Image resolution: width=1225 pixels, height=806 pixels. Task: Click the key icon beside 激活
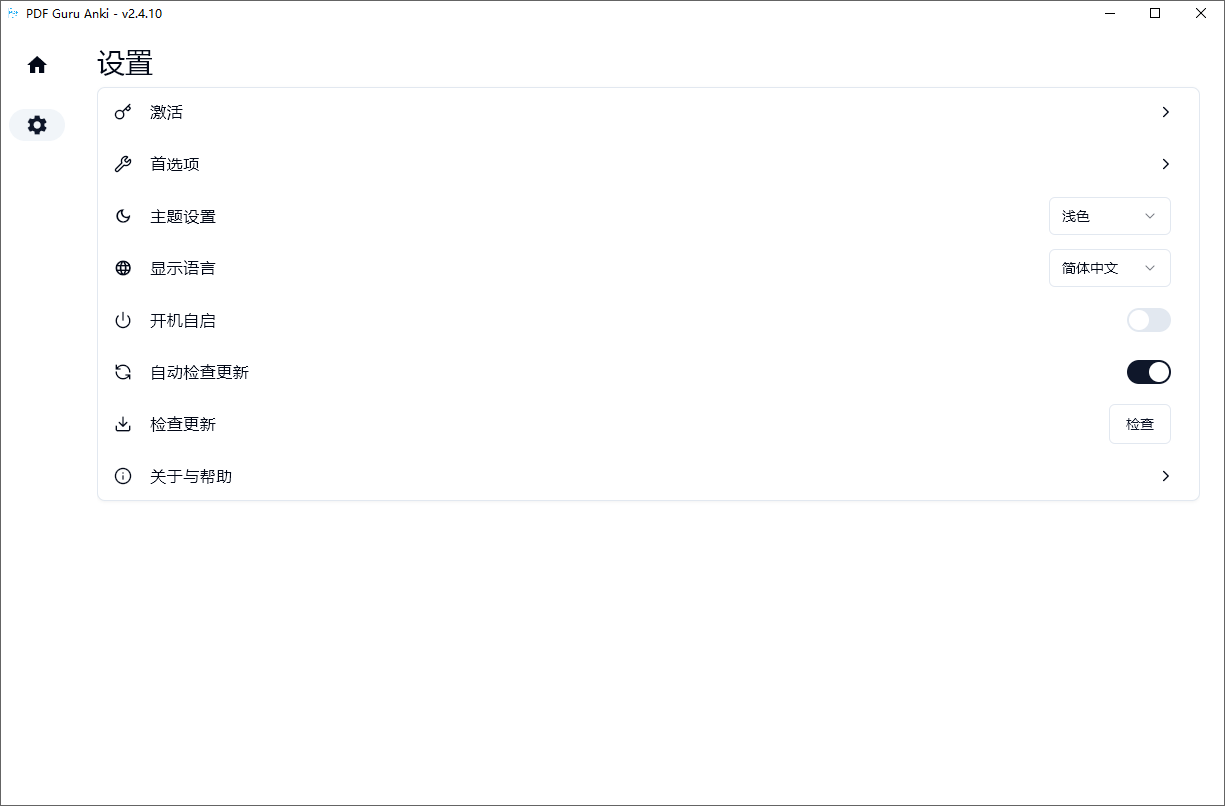point(123,112)
